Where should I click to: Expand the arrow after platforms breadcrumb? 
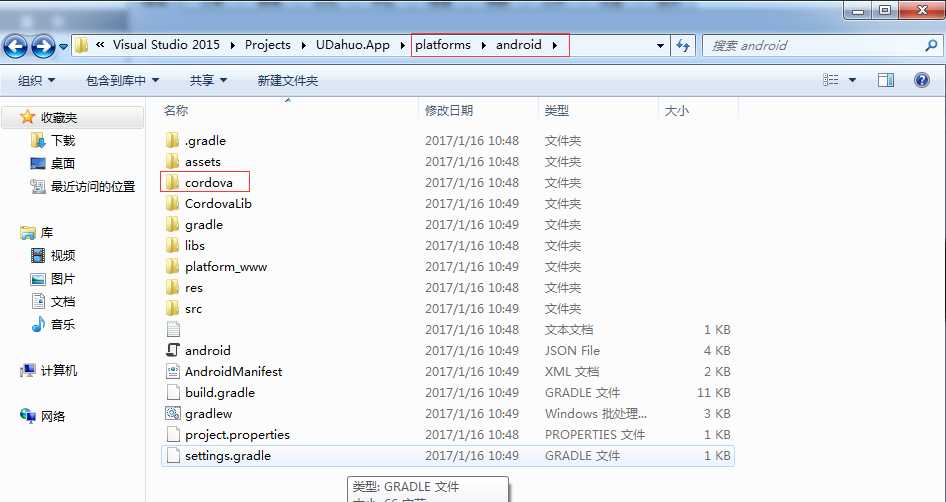point(483,45)
